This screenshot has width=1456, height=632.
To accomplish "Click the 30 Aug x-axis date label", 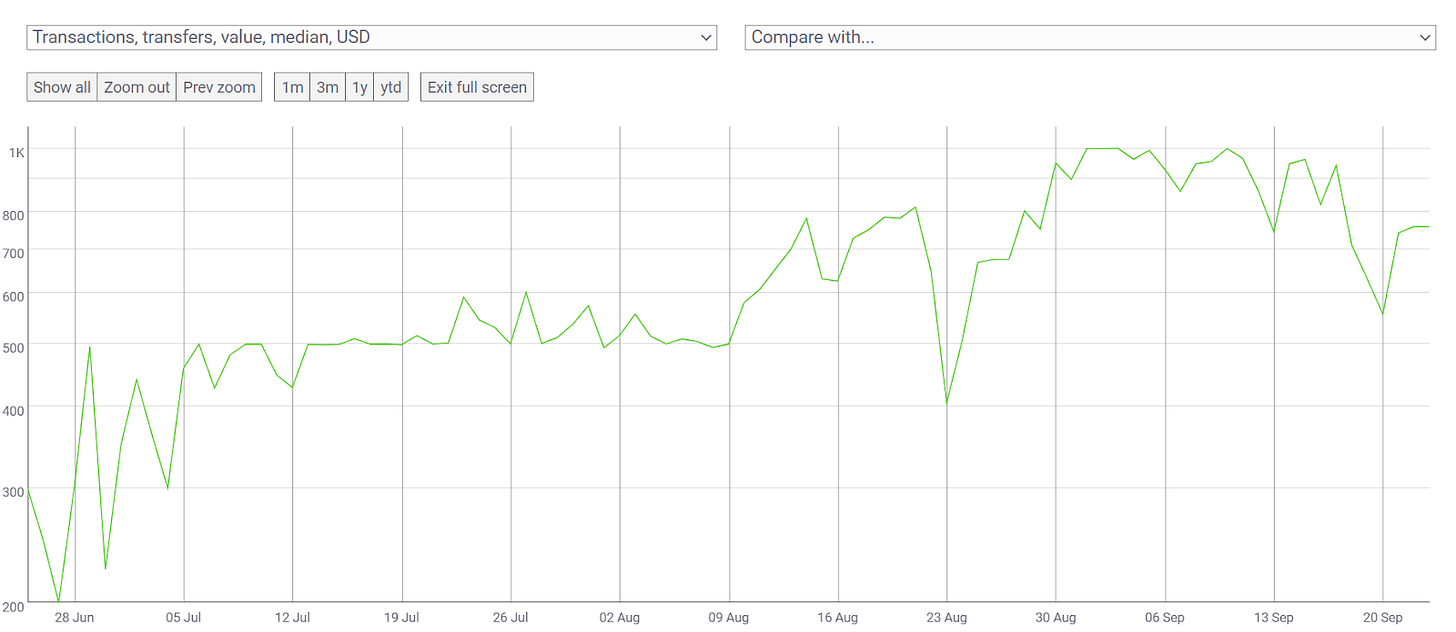I will pos(1056,618).
